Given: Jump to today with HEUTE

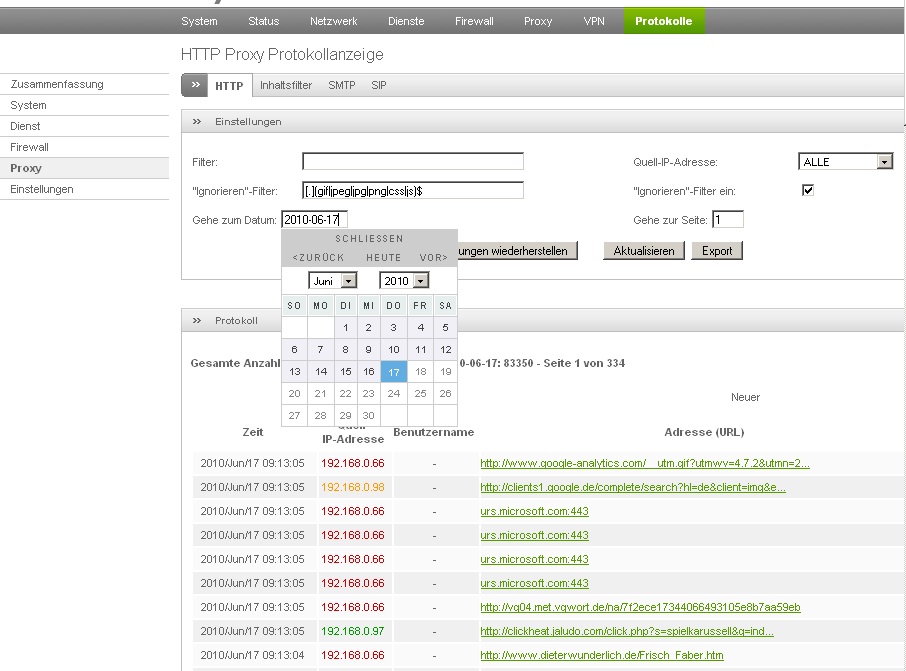Looking at the screenshot, I should click(x=383, y=258).
